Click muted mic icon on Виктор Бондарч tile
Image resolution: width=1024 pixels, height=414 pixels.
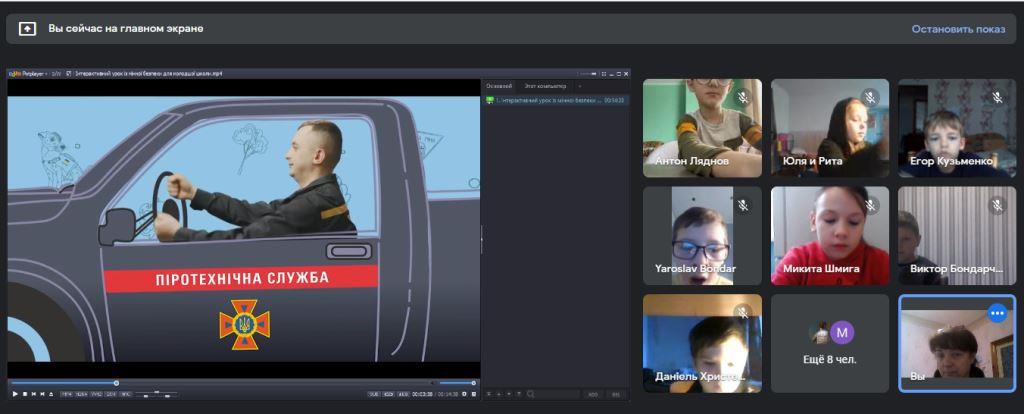pyautogui.click(x=997, y=206)
